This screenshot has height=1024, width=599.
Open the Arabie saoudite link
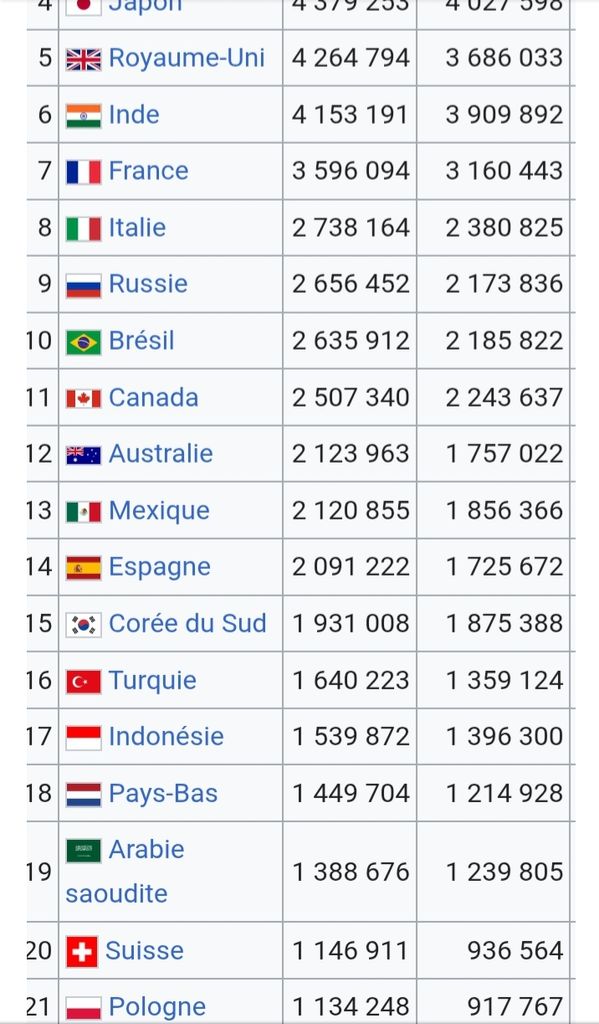coord(125,871)
